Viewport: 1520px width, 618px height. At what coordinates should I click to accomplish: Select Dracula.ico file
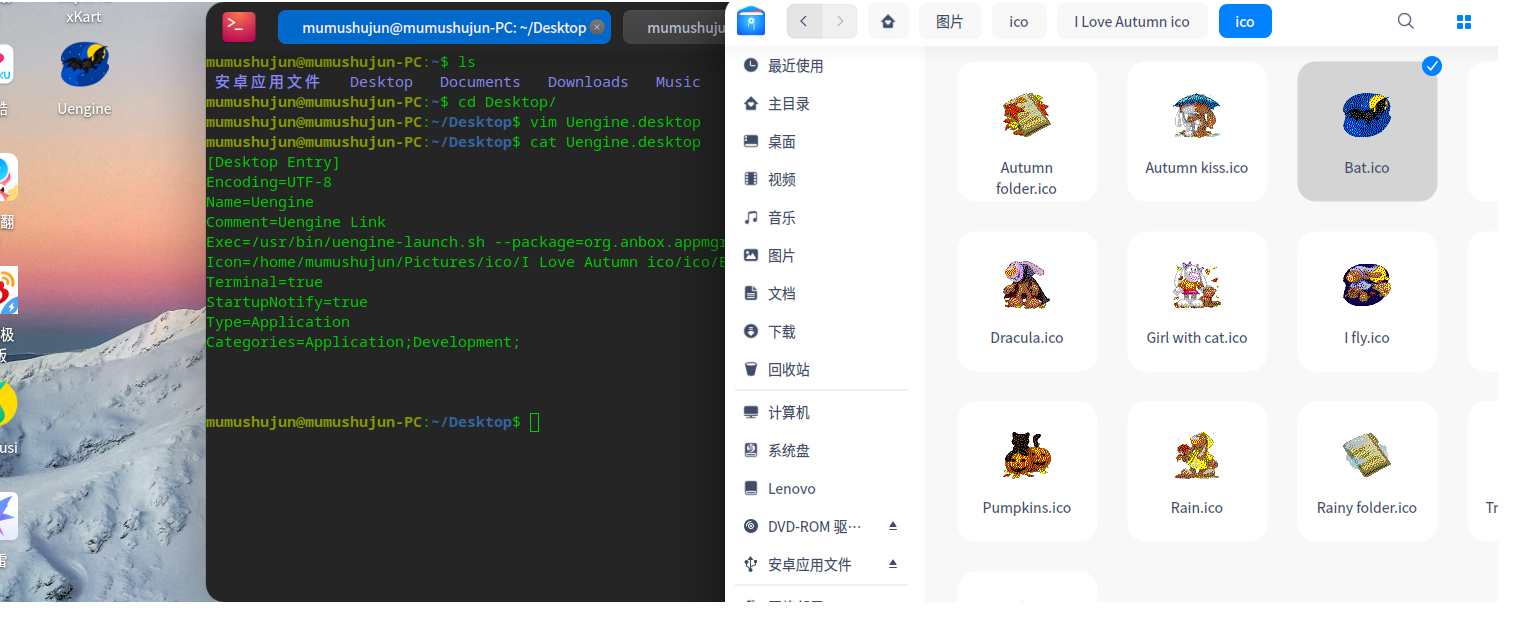point(1027,302)
